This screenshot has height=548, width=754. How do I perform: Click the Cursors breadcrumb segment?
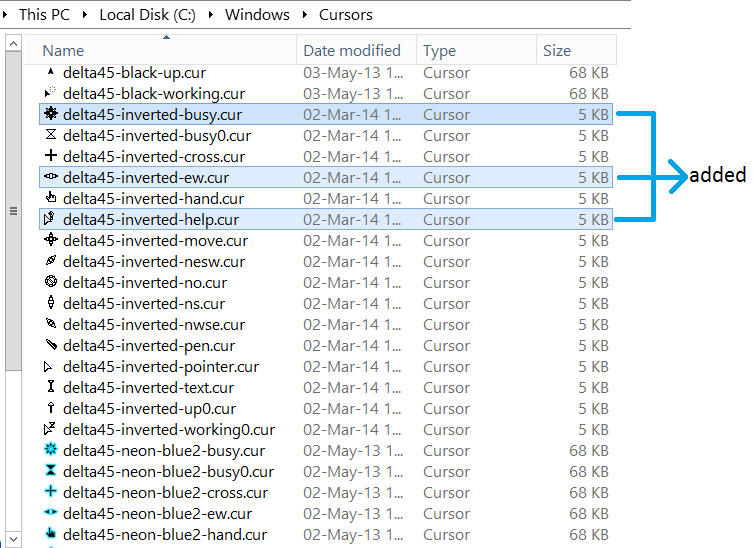tap(346, 14)
